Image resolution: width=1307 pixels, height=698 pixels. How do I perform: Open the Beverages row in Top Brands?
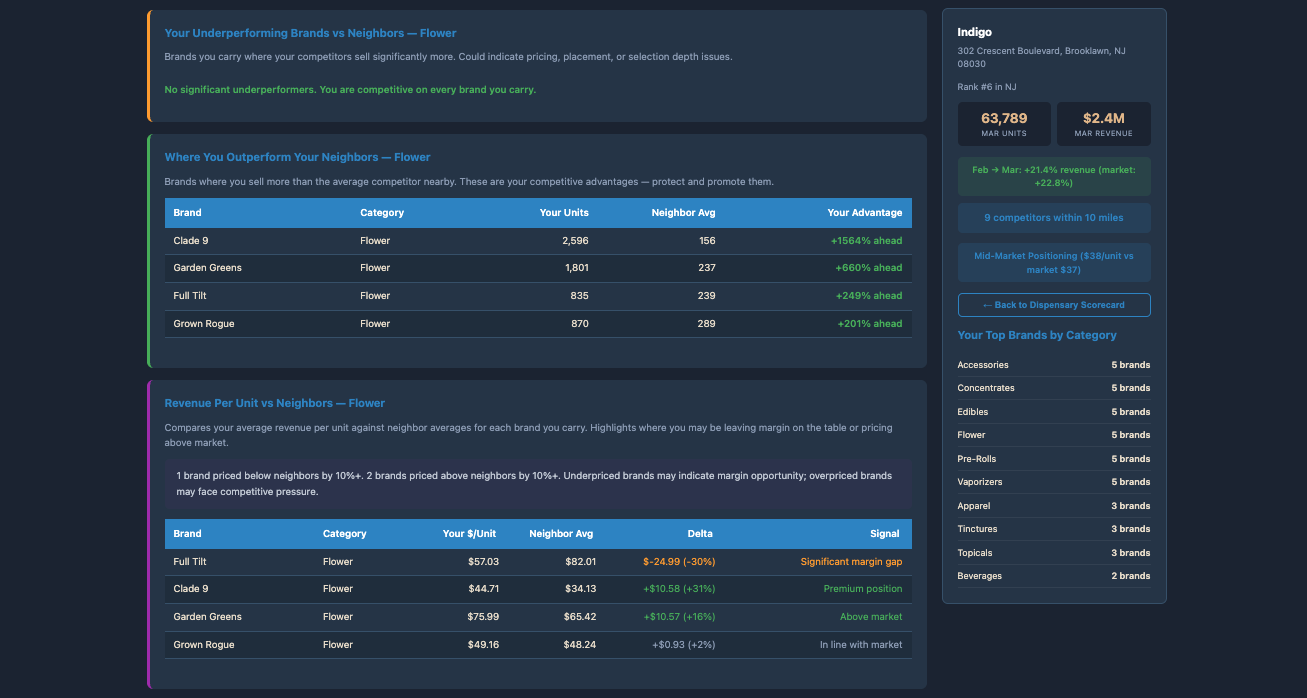click(1054, 576)
